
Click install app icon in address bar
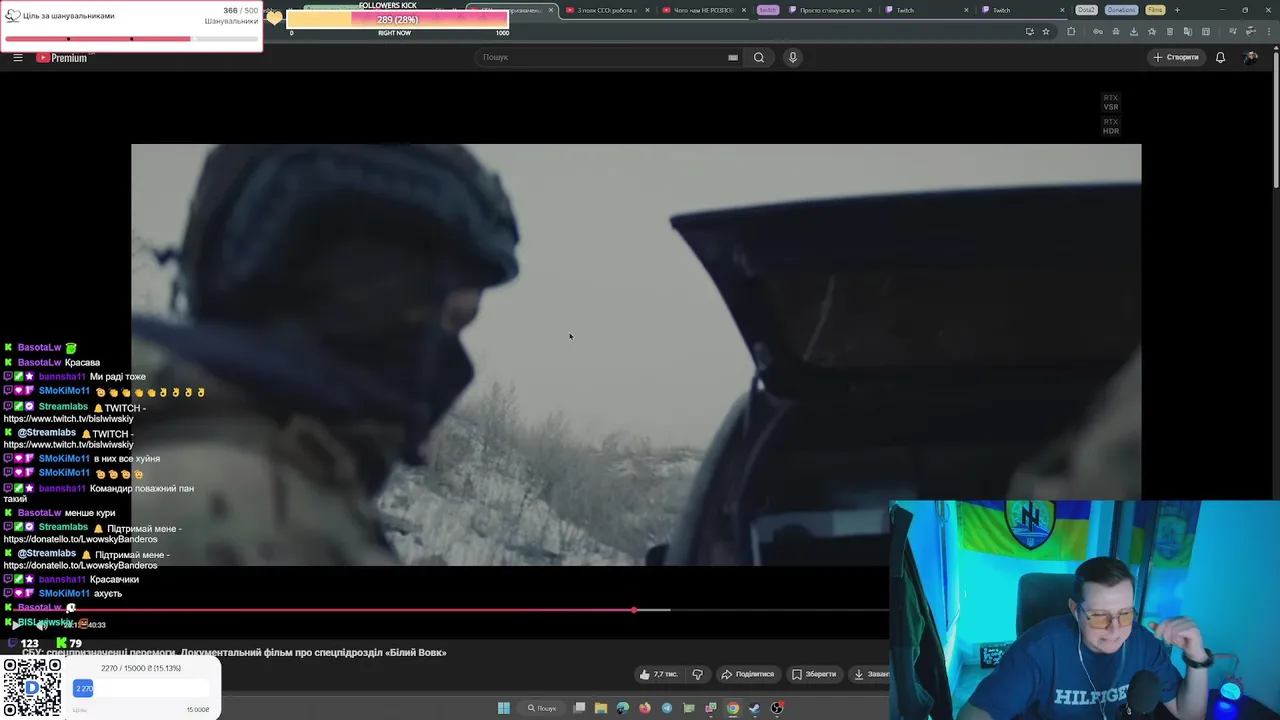[x=1030, y=32]
